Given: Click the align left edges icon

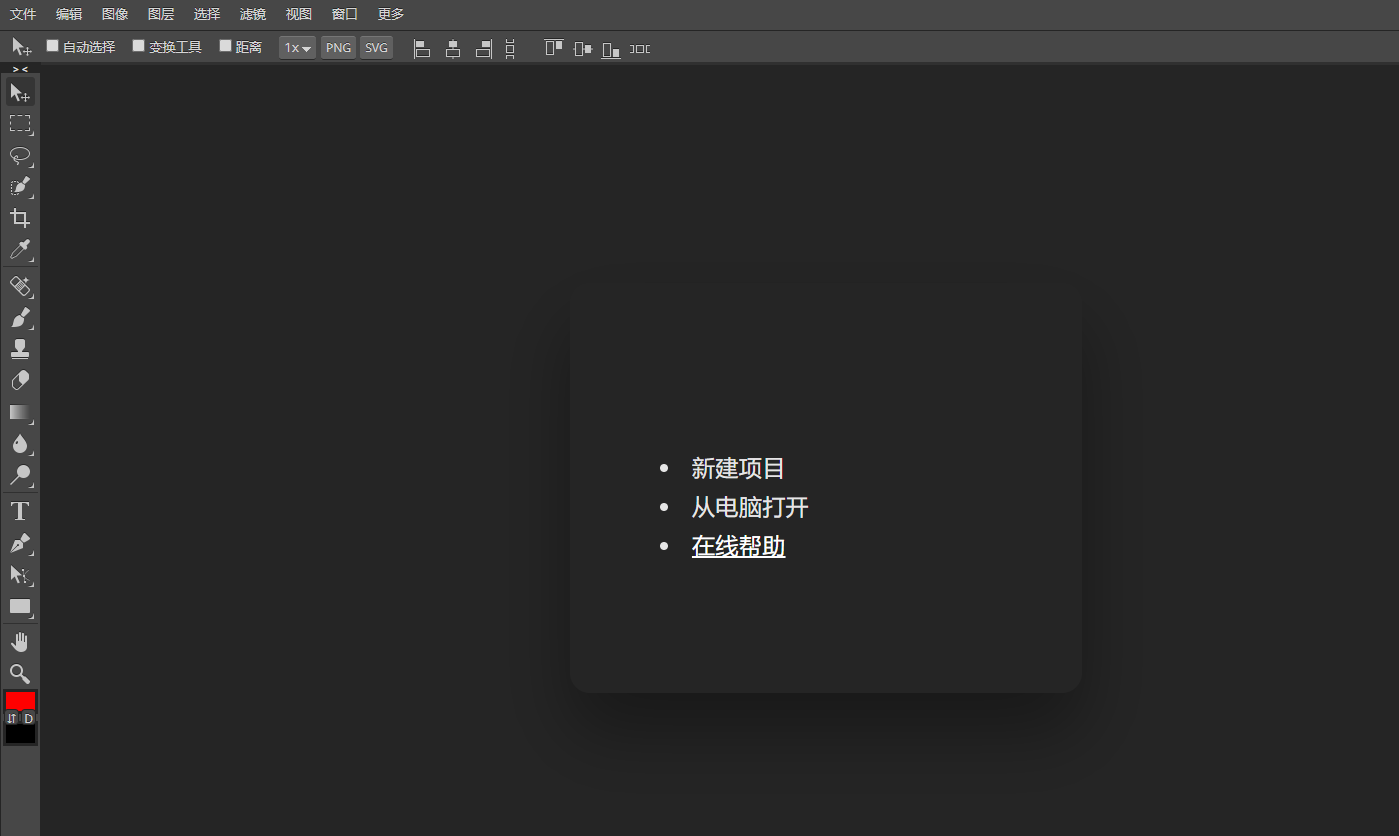Looking at the screenshot, I should [422, 48].
